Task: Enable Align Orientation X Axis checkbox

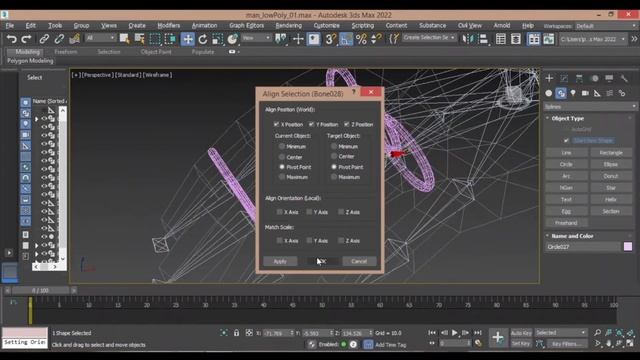Action: point(280,212)
